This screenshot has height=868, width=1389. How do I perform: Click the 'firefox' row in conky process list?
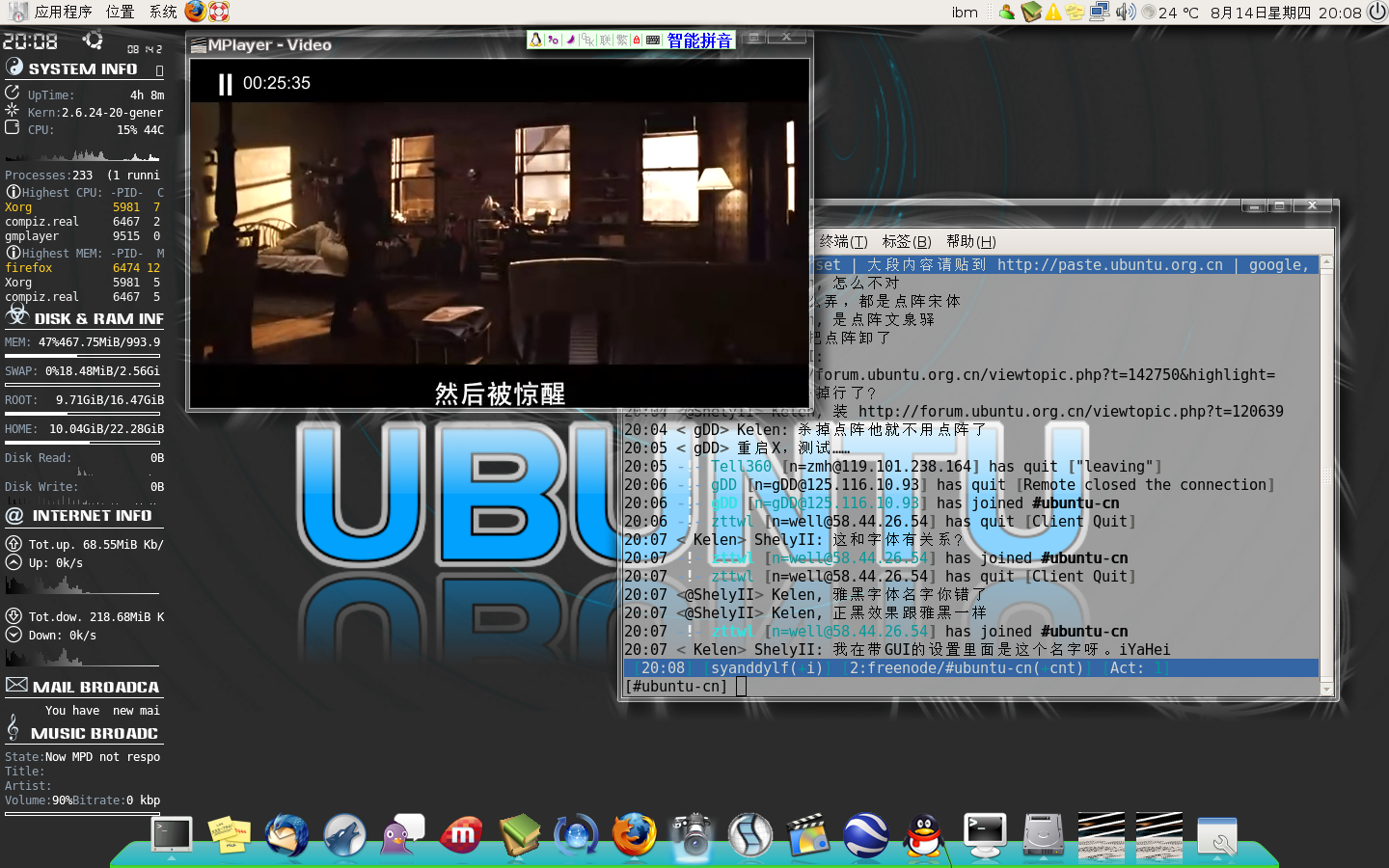pos(83,267)
